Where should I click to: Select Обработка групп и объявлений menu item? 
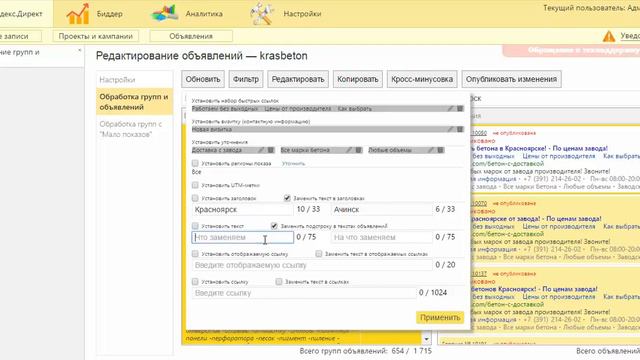(x=135, y=102)
